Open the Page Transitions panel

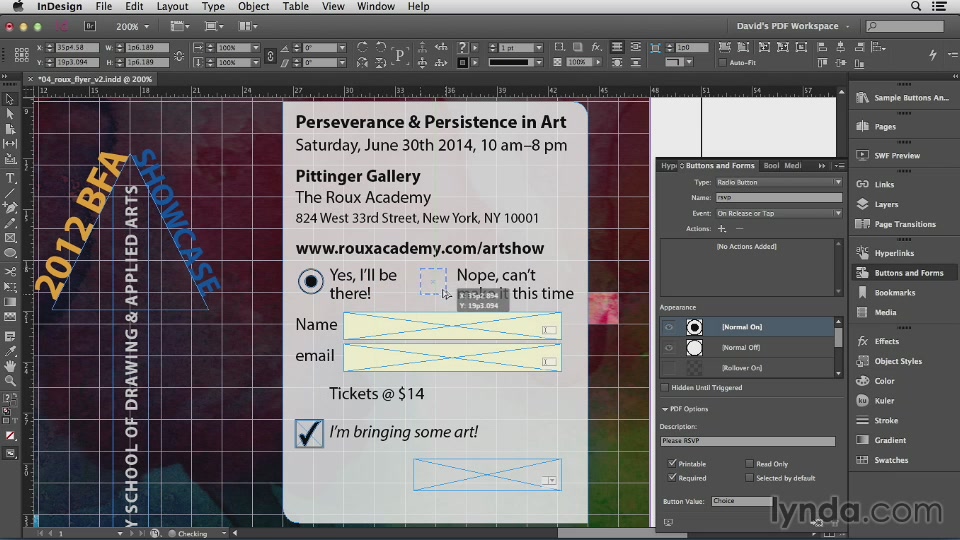coord(896,224)
